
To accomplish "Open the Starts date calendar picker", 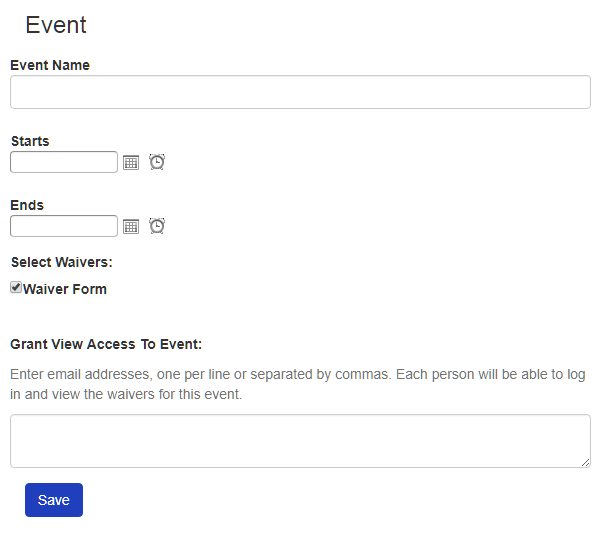I will point(131,162).
